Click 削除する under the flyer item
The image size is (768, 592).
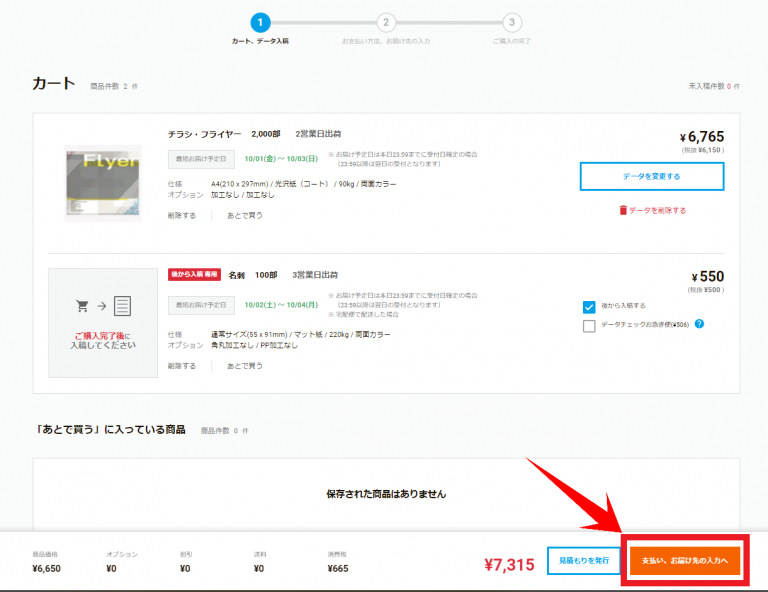(x=182, y=215)
